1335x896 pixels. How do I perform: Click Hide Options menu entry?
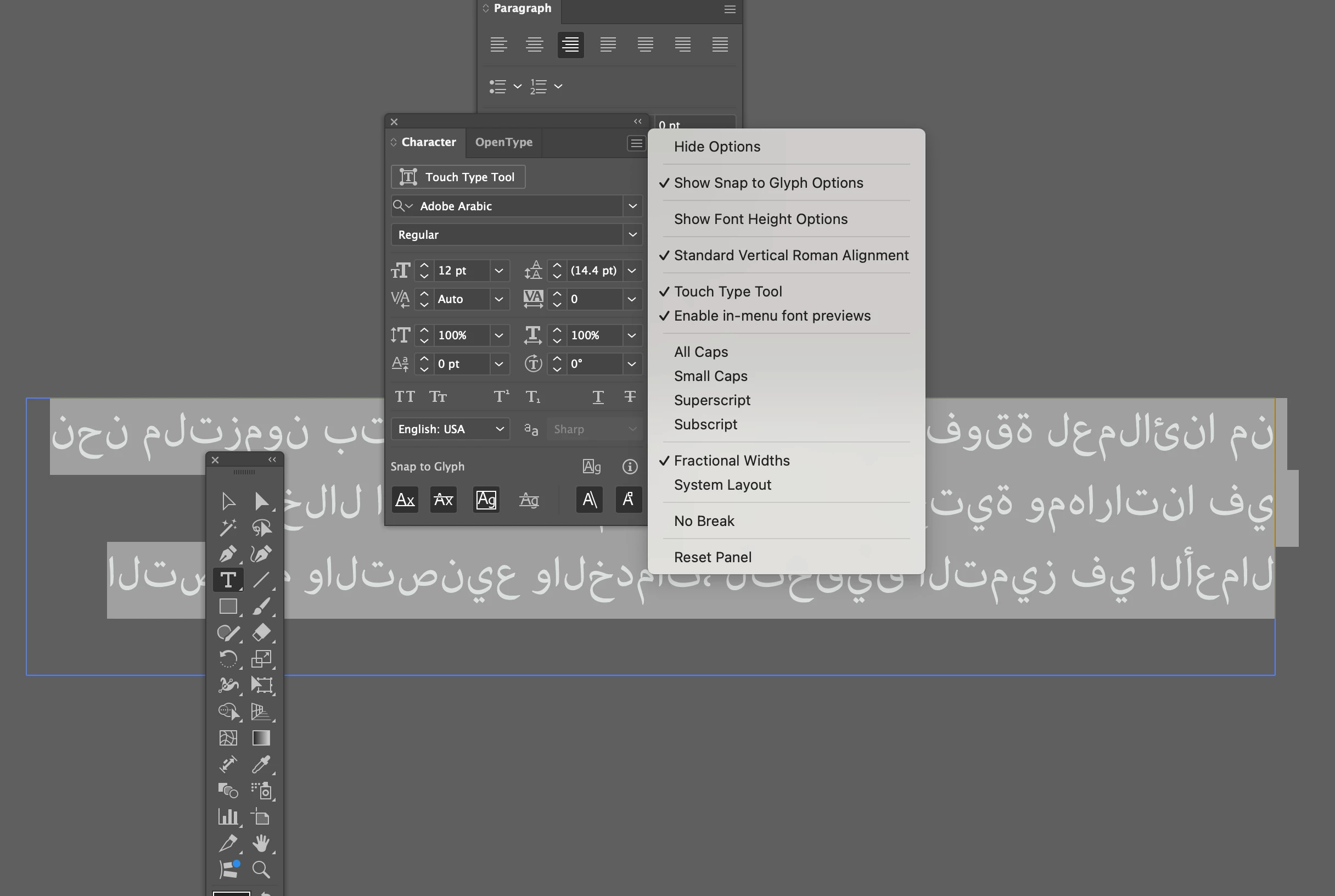tap(716, 147)
